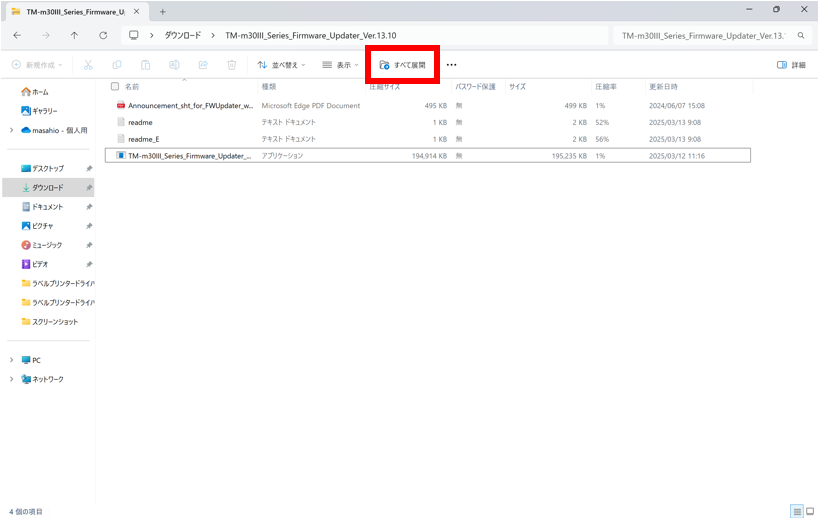Click the PDF icon of the Announcement file
Image resolution: width=818 pixels, height=518 pixels.
(x=121, y=105)
